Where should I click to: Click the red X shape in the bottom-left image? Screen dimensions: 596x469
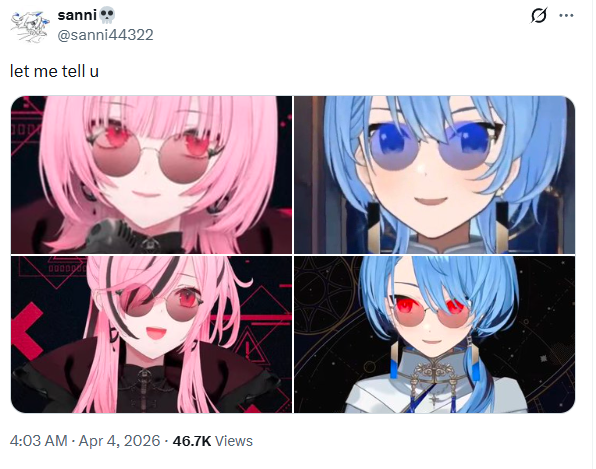(27, 331)
